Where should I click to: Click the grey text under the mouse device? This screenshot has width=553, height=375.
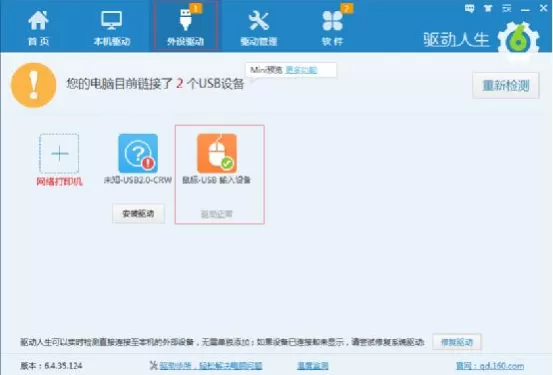point(217,214)
